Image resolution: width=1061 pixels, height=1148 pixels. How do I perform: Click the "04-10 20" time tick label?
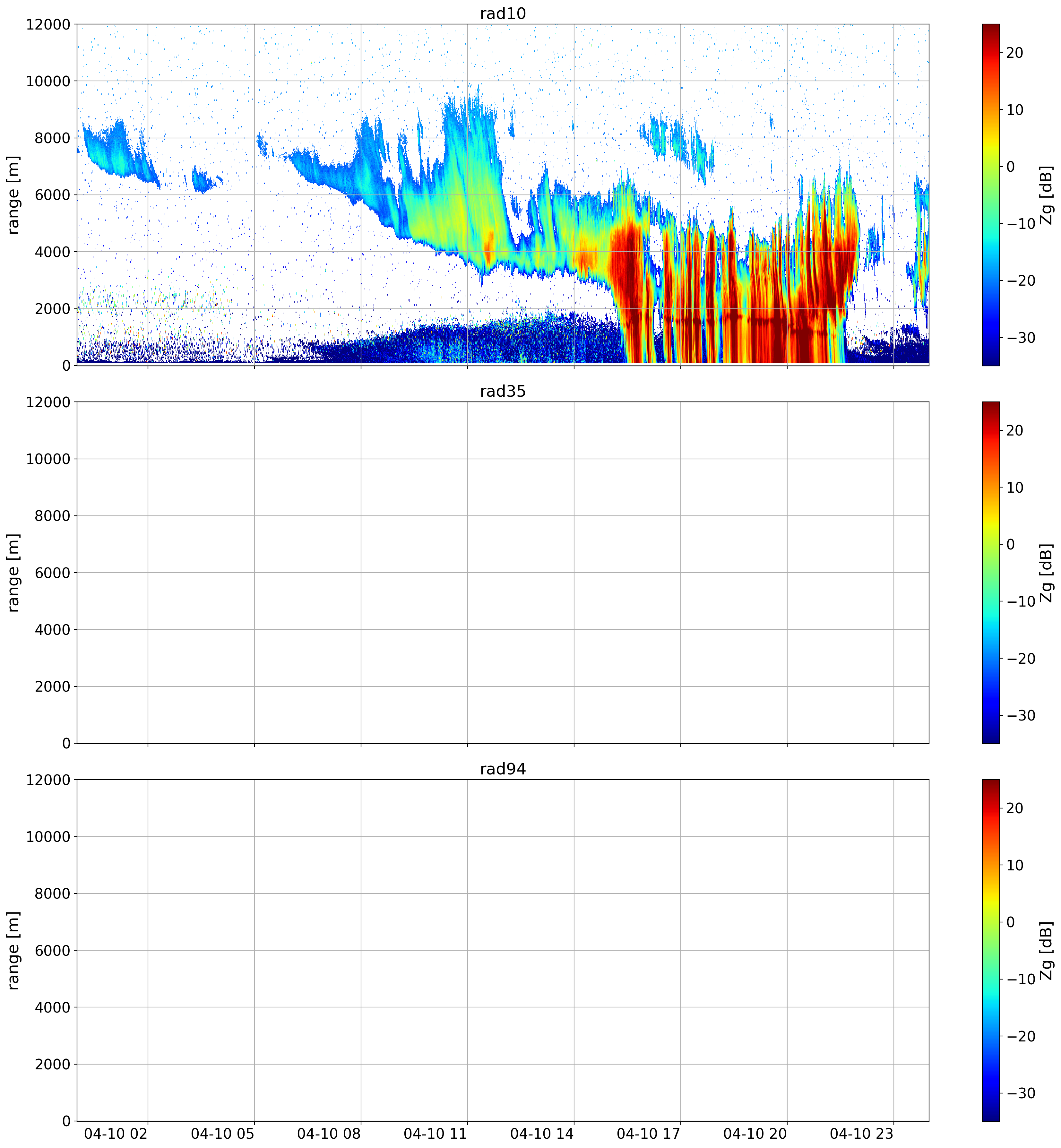click(755, 1134)
